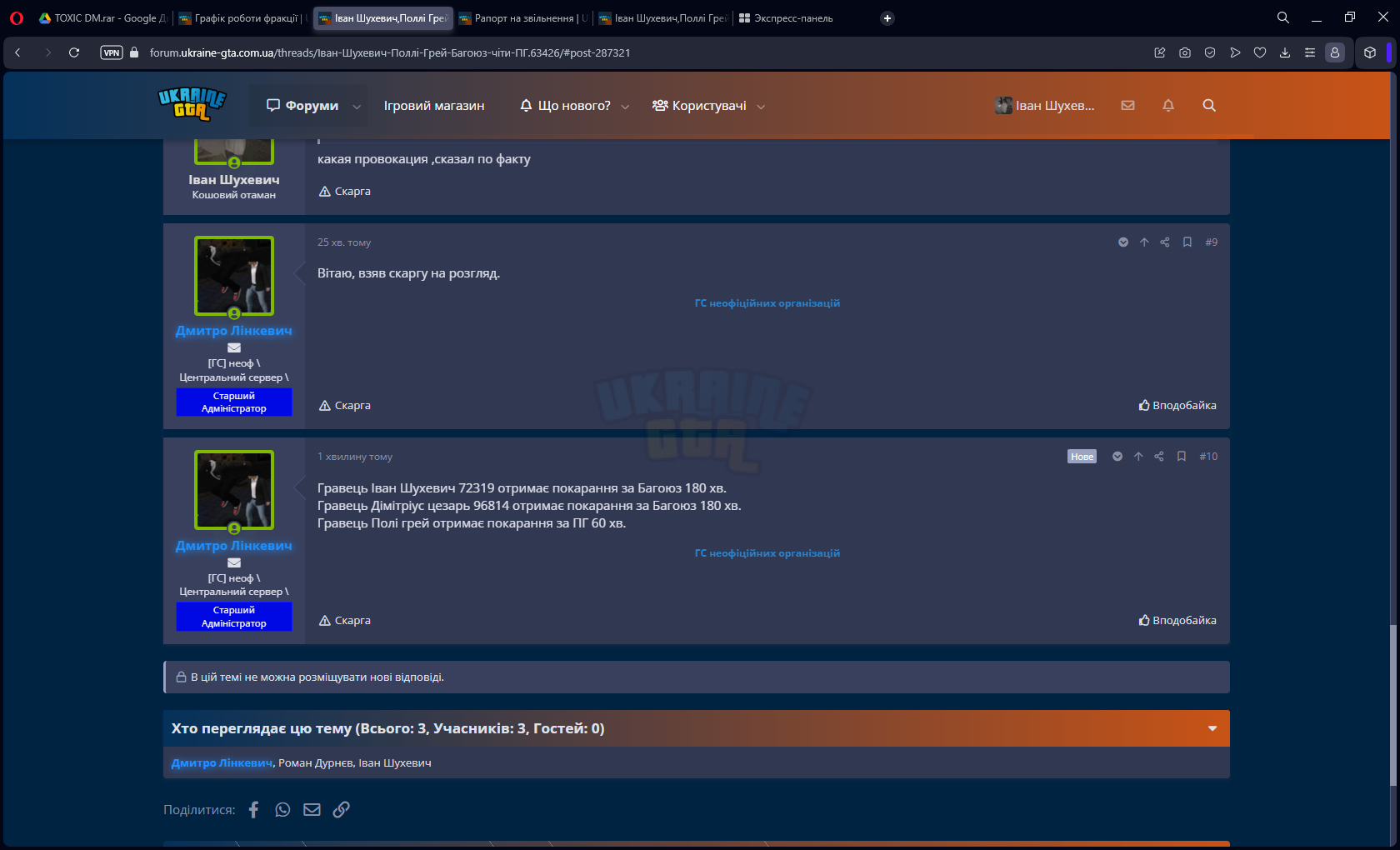Open Opera easy setup sliders icon
Image resolution: width=1400 pixels, height=850 pixels.
click(1310, 52)
